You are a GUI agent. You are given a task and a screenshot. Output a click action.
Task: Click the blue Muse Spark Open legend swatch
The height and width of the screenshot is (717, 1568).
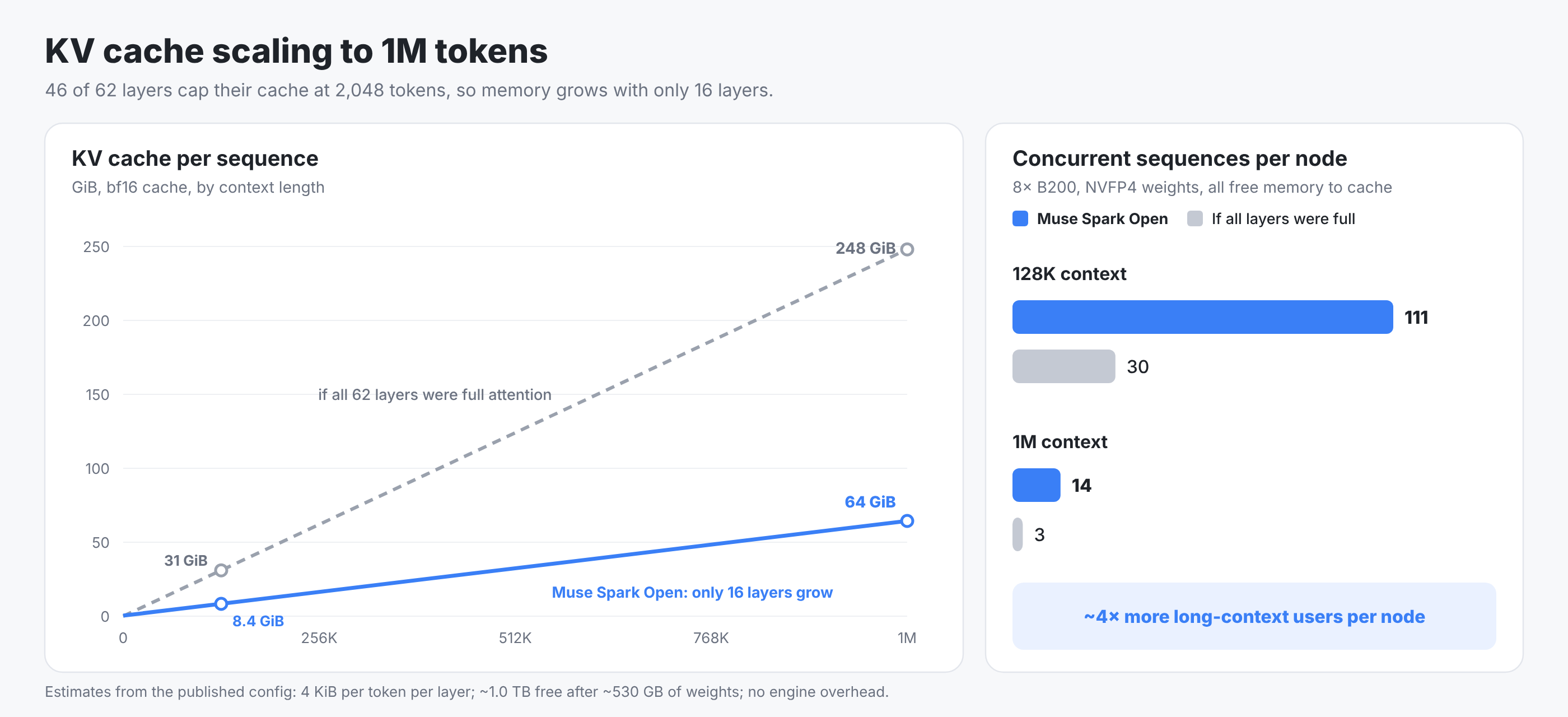1020,218
